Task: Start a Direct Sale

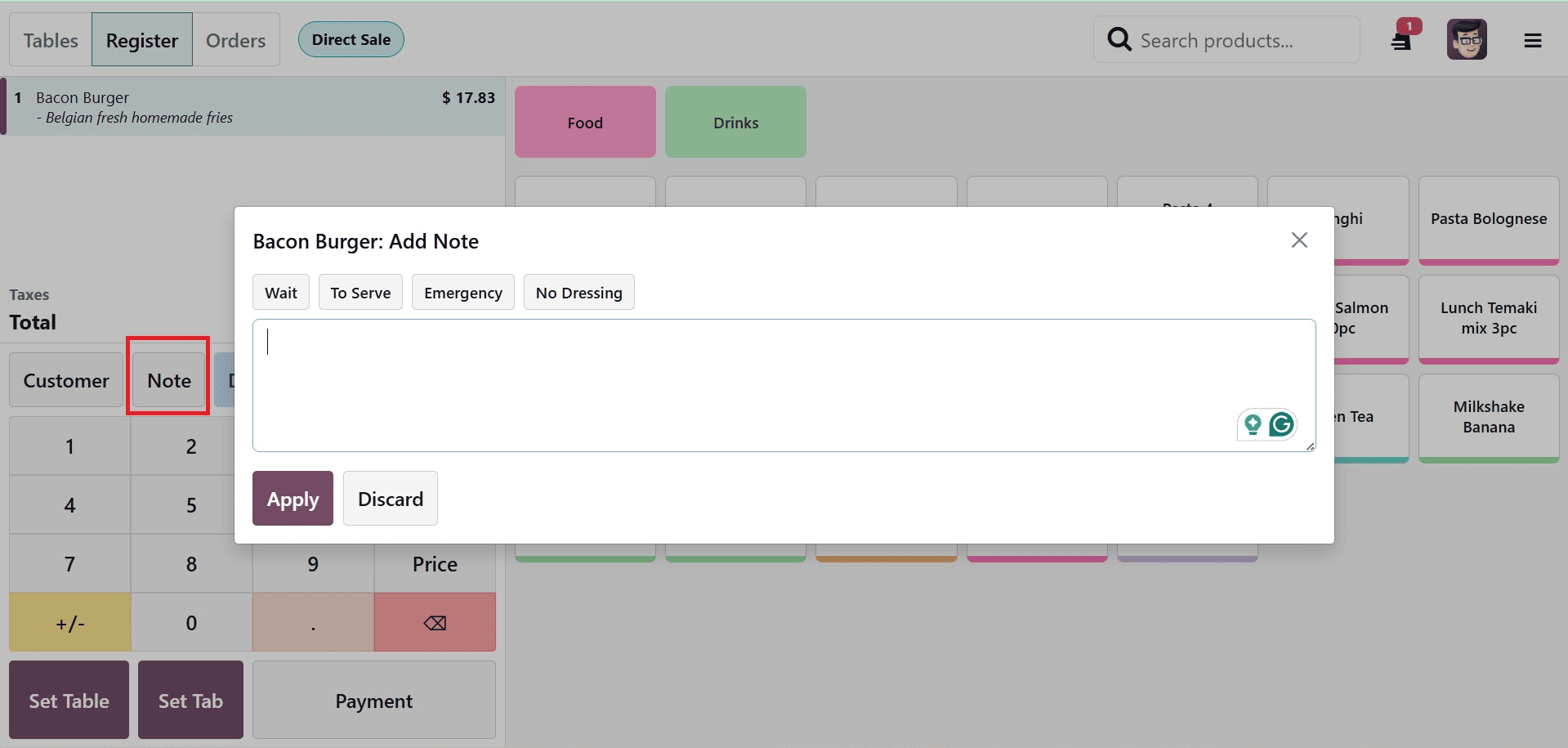Action: 351,38
